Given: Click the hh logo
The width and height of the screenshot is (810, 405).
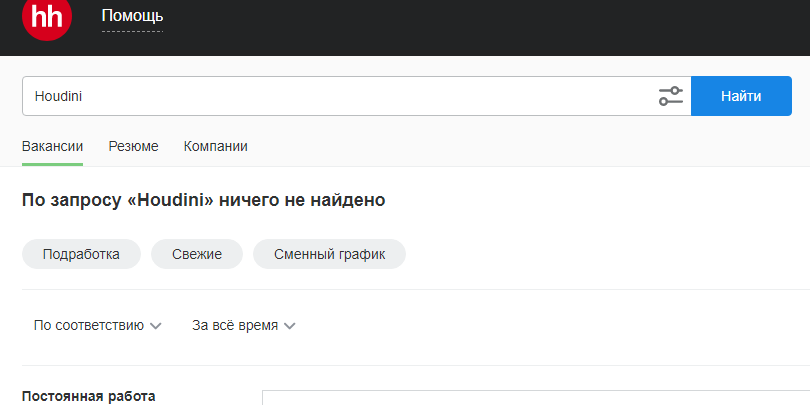Looking at the screenshot, I should 47,17.
